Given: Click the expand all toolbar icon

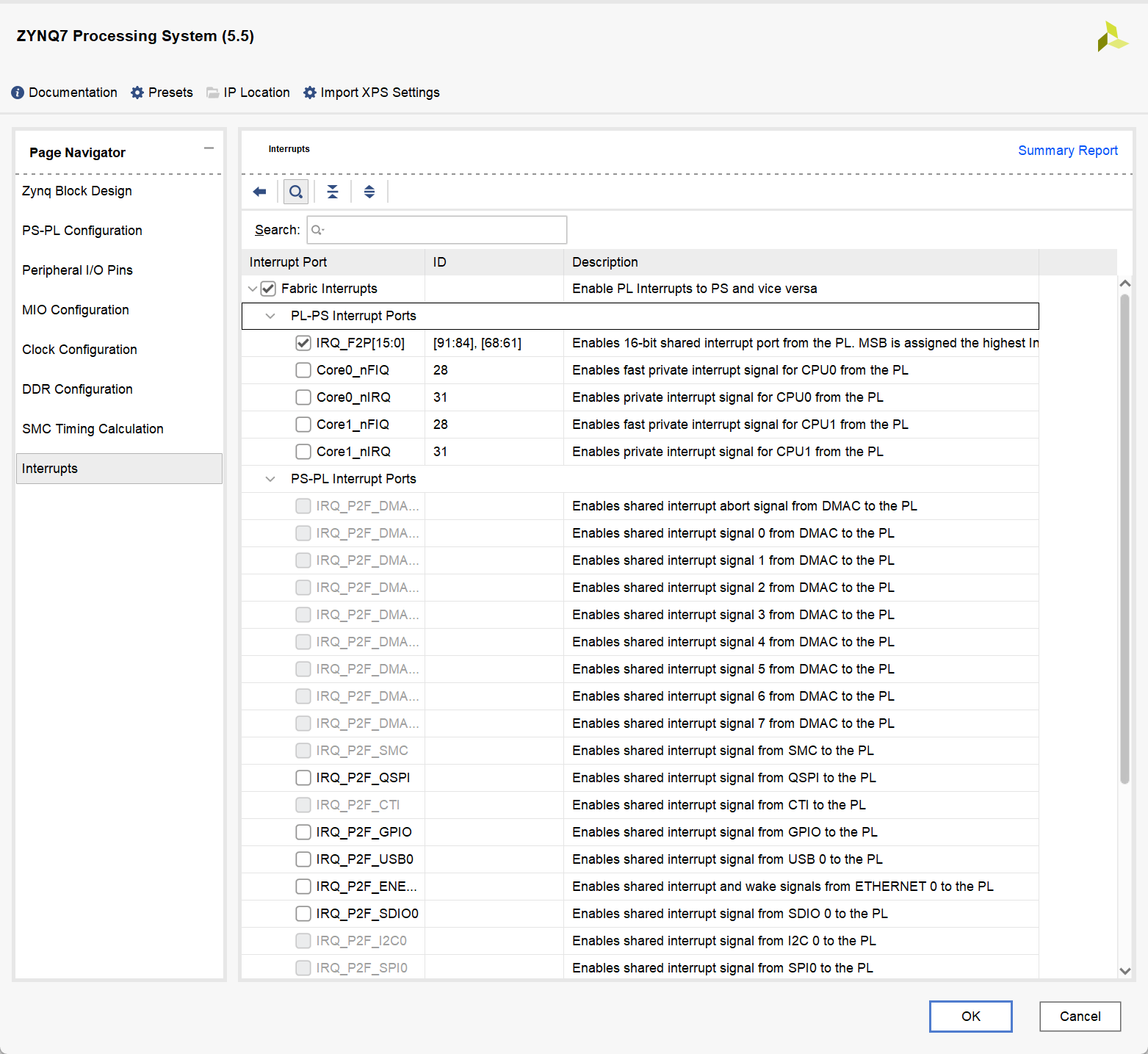Looking at the screenshot, I should (x=369, y=192).
